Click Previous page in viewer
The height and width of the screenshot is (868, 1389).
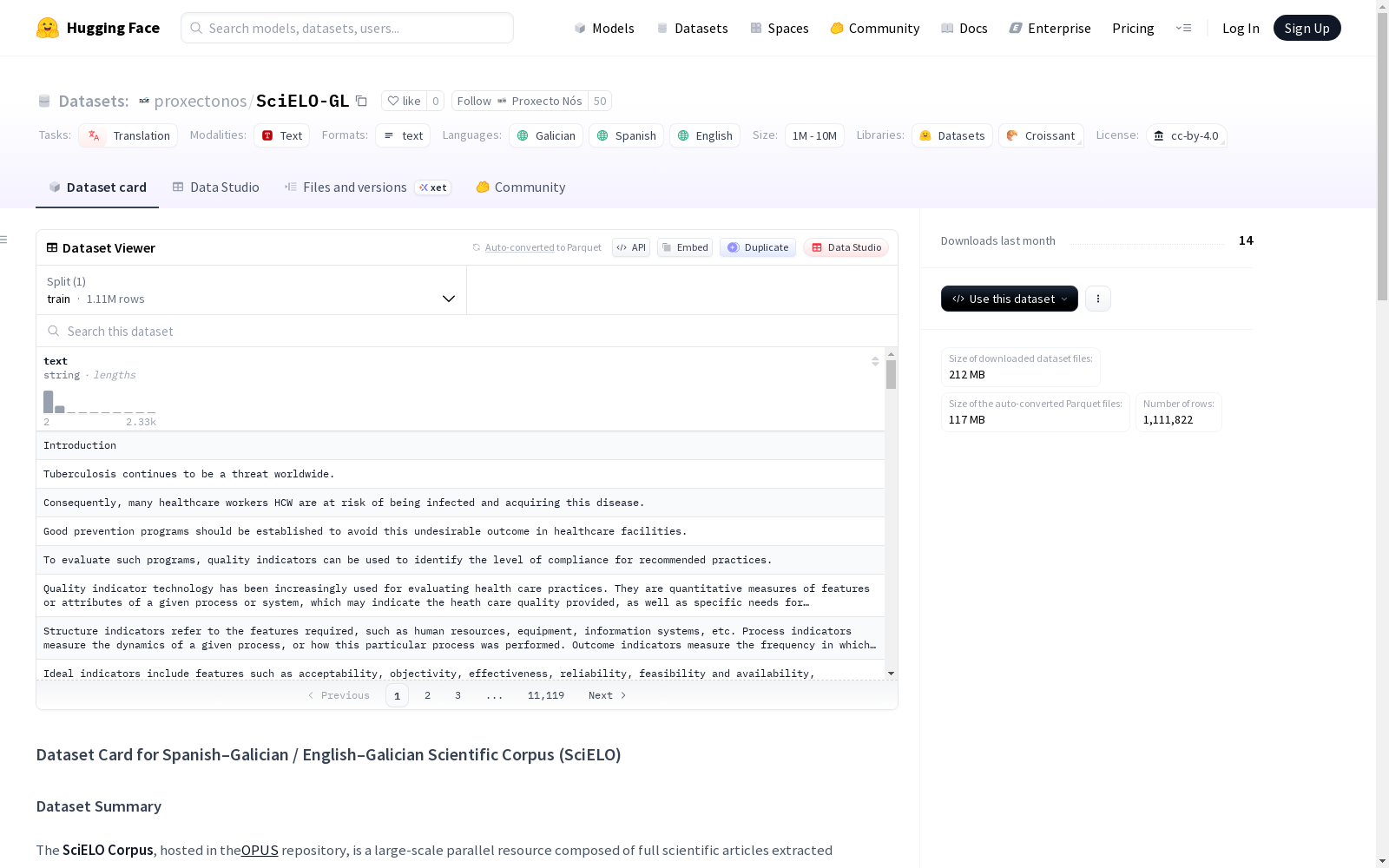point(339,695)
